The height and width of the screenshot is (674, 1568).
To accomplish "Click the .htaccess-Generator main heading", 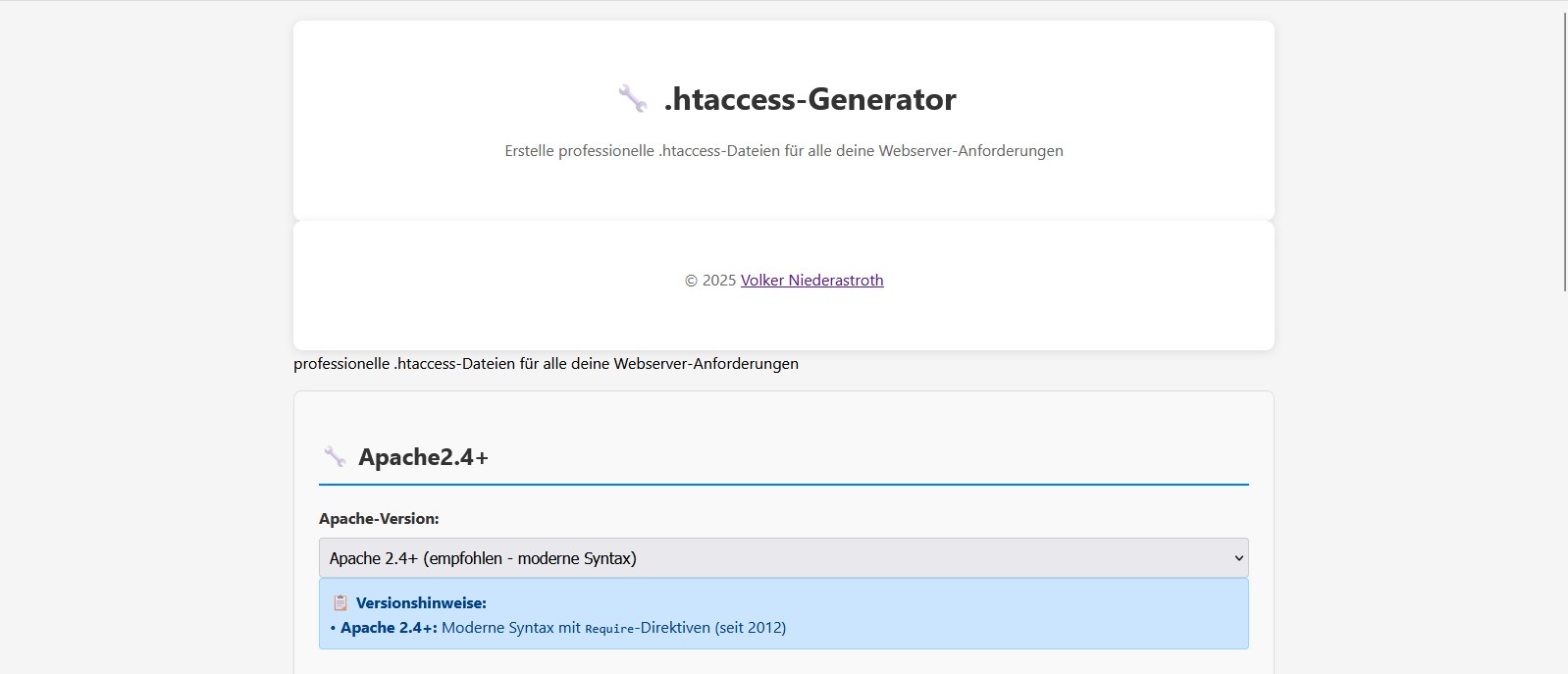I will [810, 99].
